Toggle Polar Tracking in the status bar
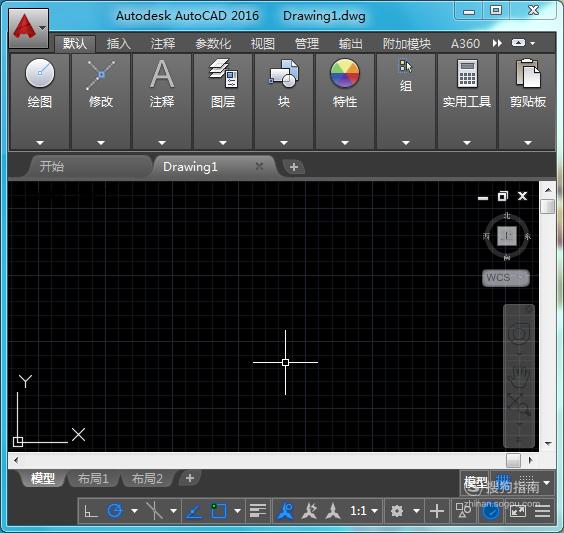Screen dimensions: 564x533 point(115,511)
